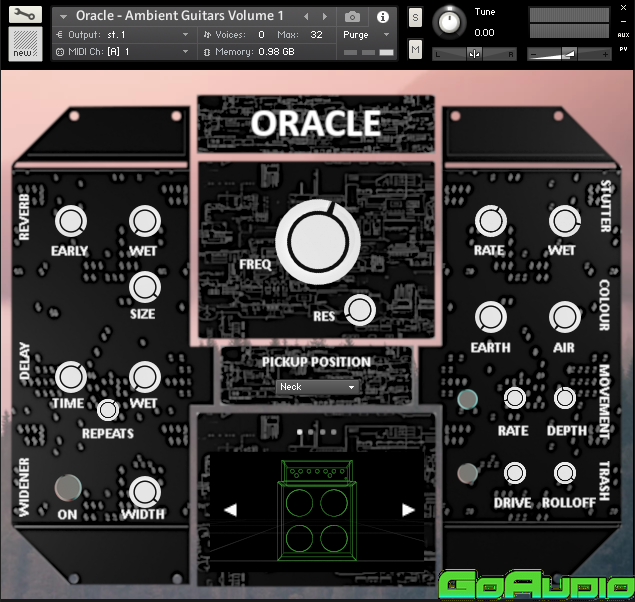Open the wrench instrument edit tool
Screen dimensions: 635x602
[25, 15]
